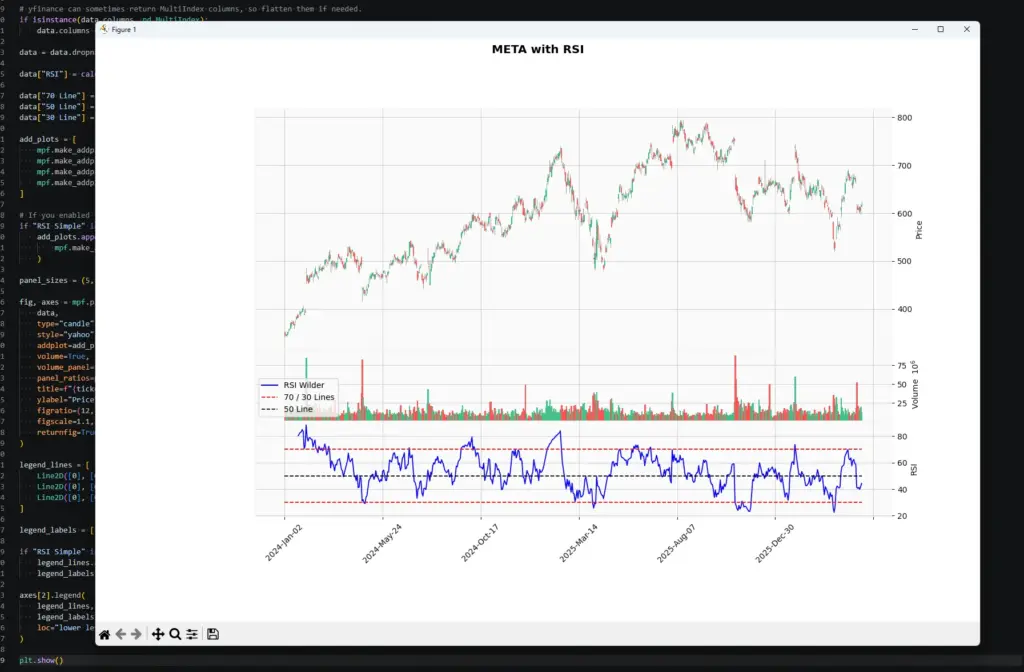1024x672 pixels.
Task: Click the "2024-May-24" date axis label
Action: (x=382, y=543)
